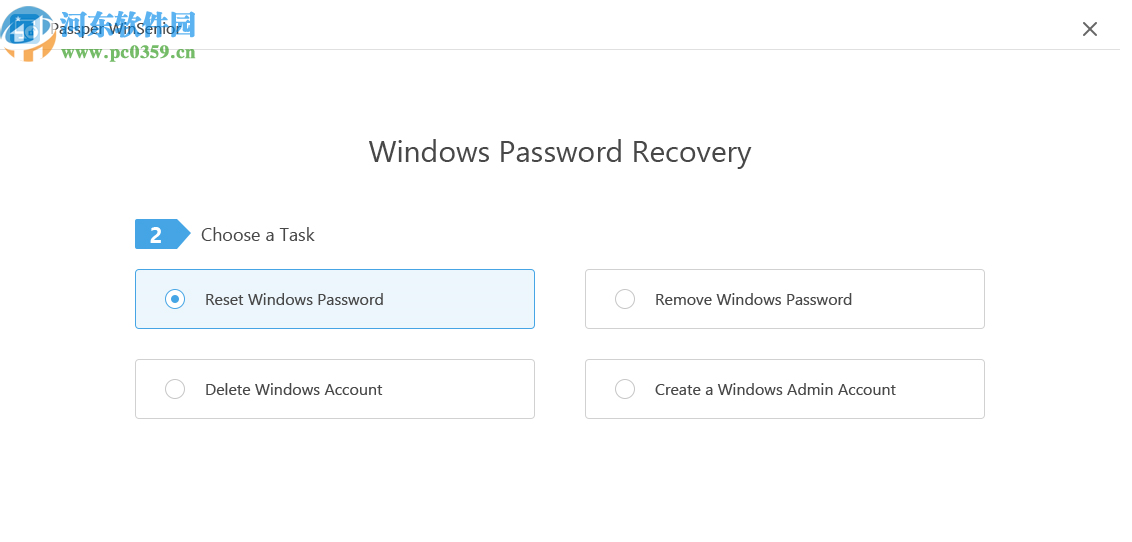
Task: Click the Choose a Task label
Action: [257, 235]
